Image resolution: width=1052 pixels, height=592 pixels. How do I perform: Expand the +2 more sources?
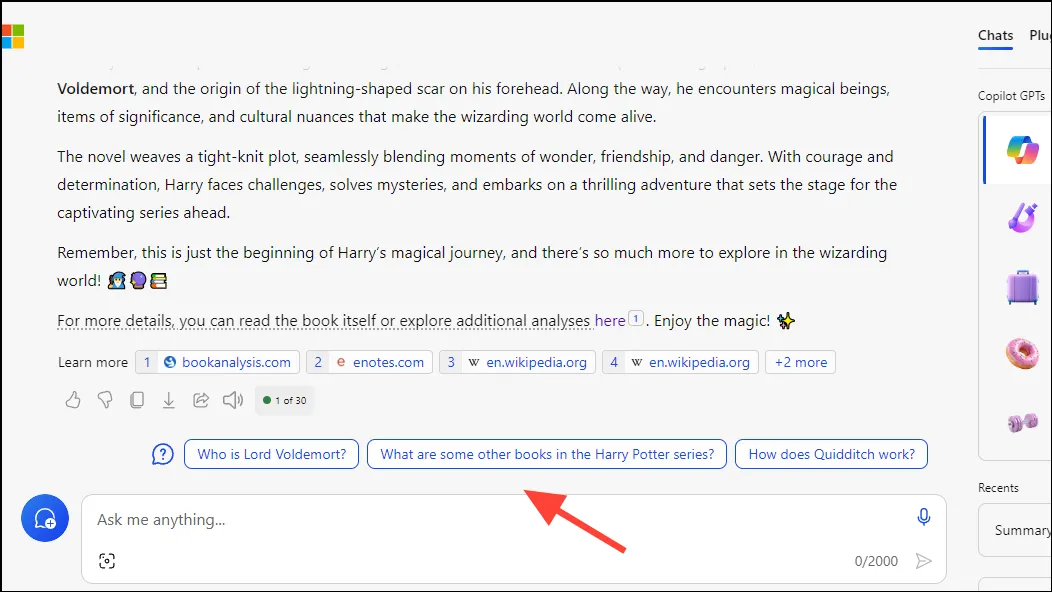(800, 362)
